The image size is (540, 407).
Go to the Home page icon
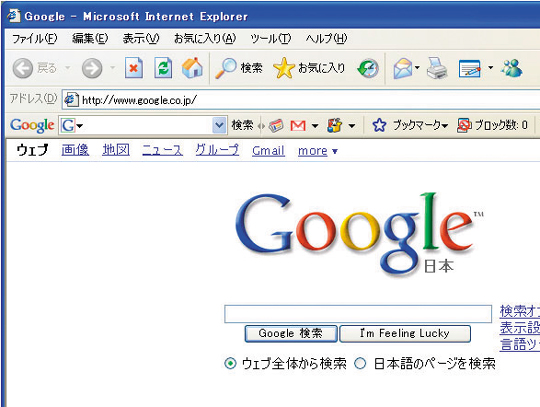192,67
